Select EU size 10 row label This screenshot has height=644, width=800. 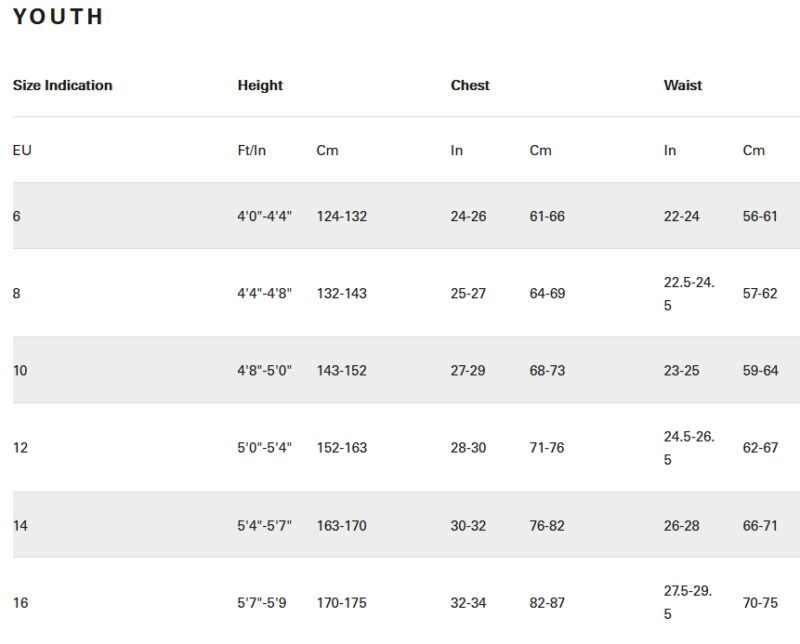(x=20, y=370)
